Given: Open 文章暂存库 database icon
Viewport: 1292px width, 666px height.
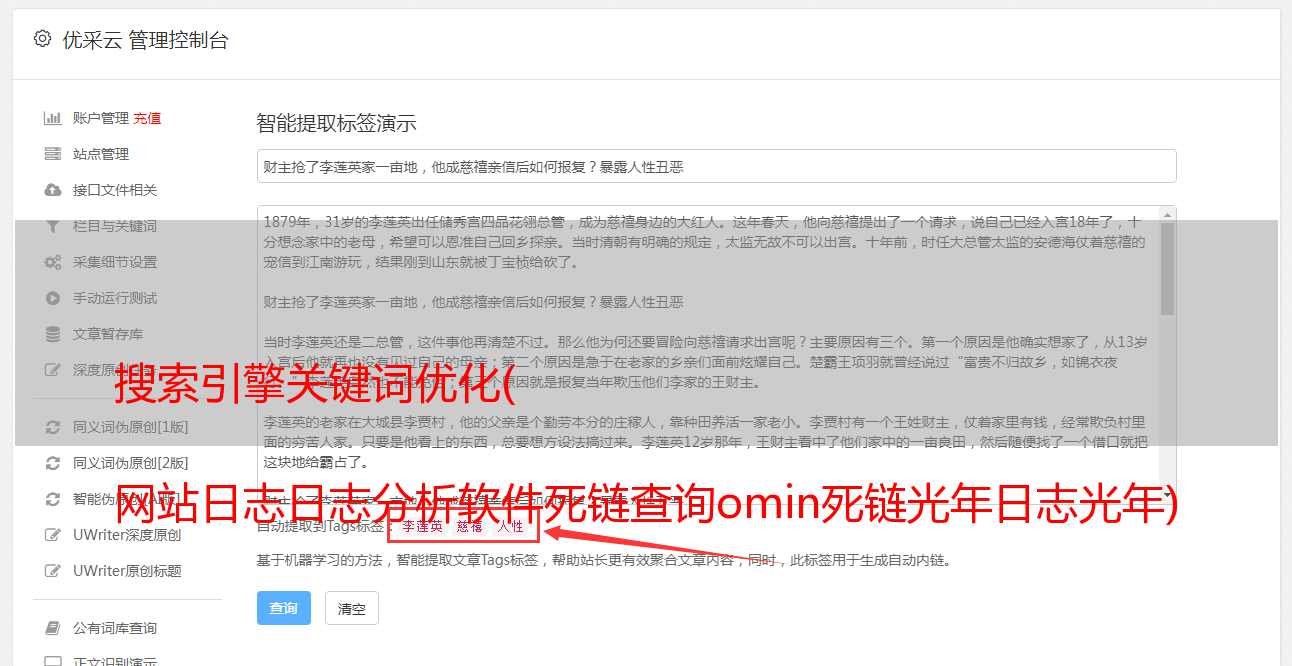Looking at the screenshot, I should coord(52,334).
